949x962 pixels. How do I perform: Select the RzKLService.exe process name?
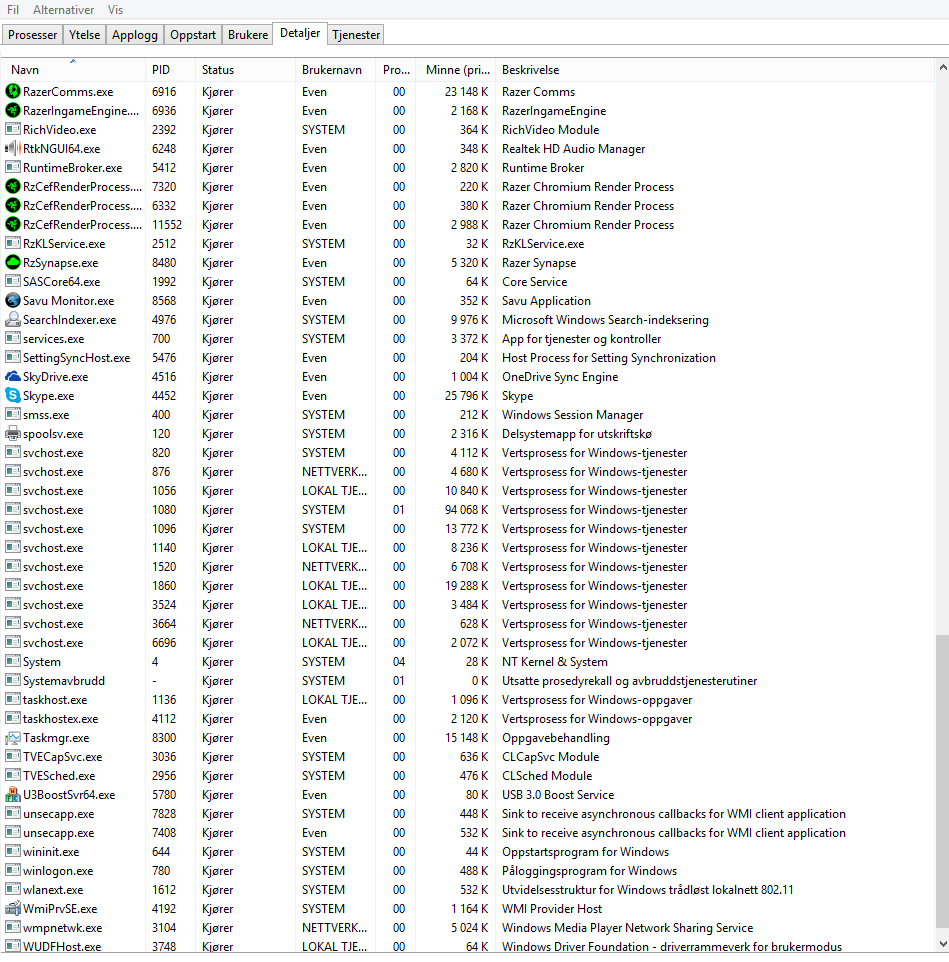[x=64, y=244]
